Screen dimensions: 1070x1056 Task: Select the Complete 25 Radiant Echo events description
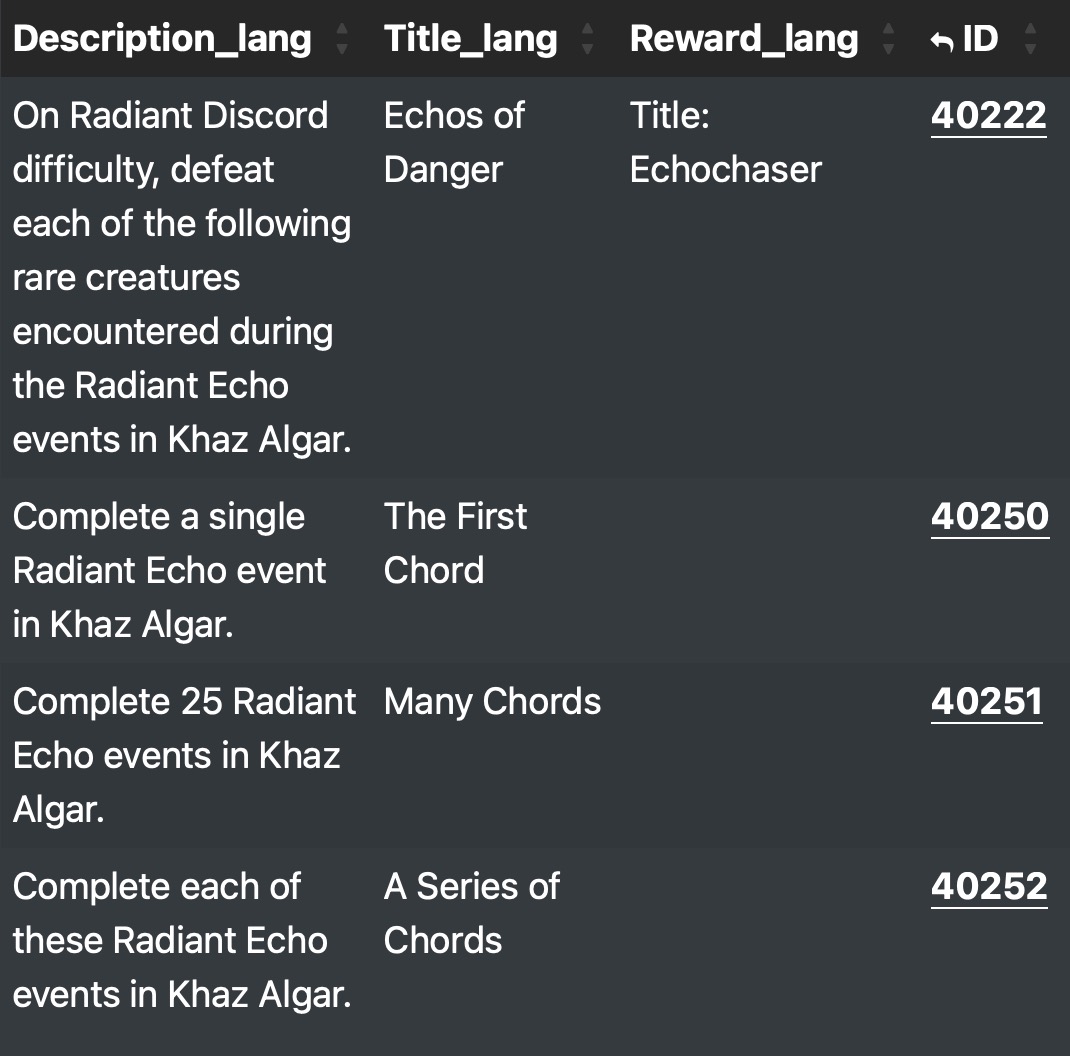184,756
